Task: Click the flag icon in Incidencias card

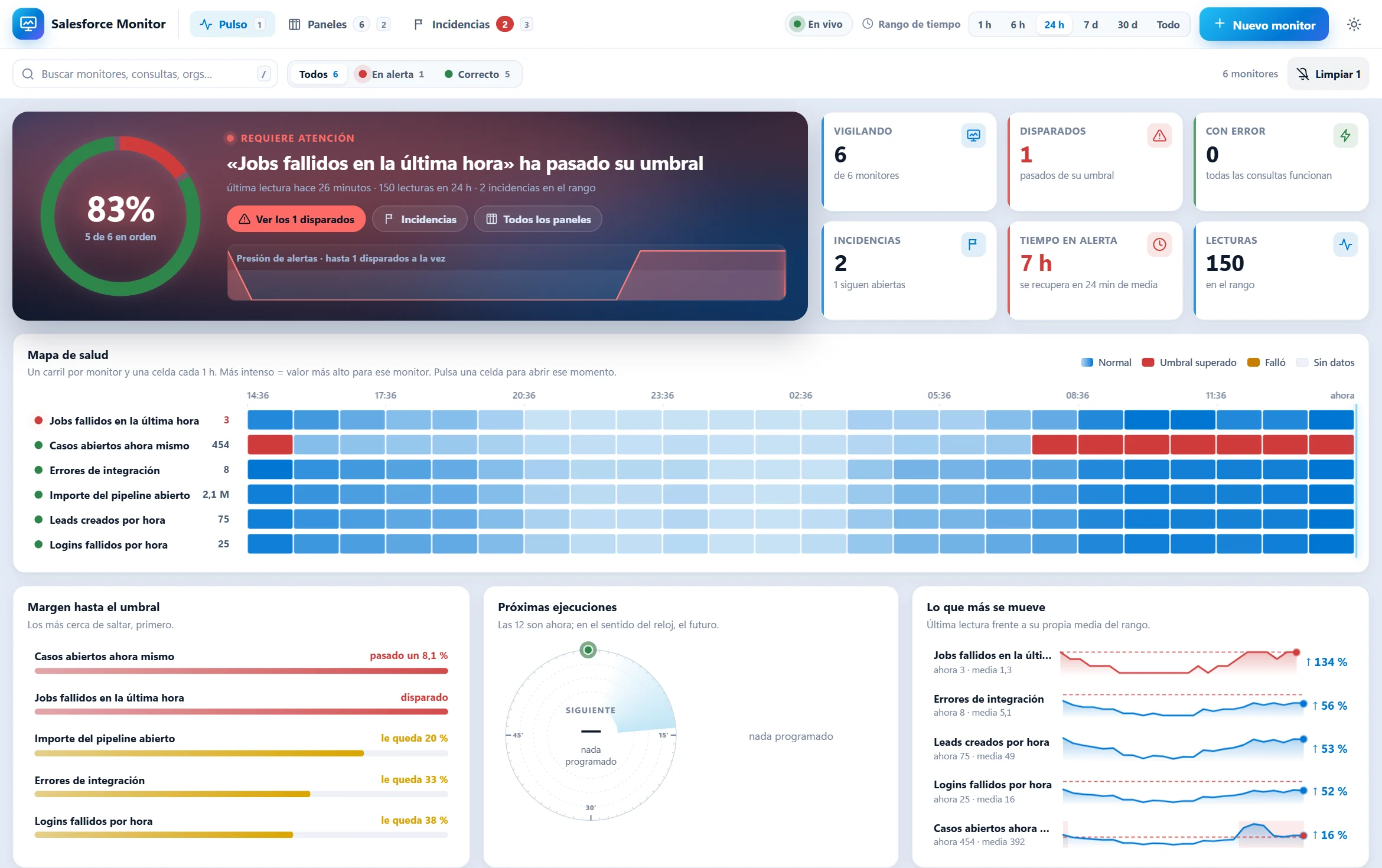Action: coord(973,244)
